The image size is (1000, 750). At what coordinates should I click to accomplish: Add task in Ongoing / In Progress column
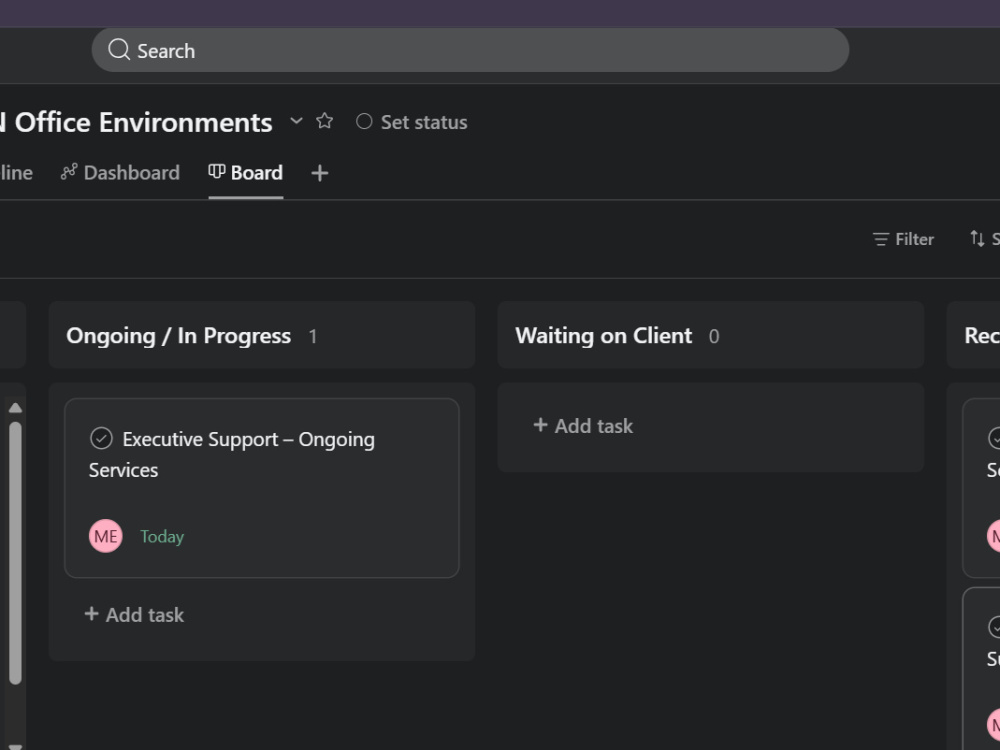pyautogui.click(x=134, y=614)
